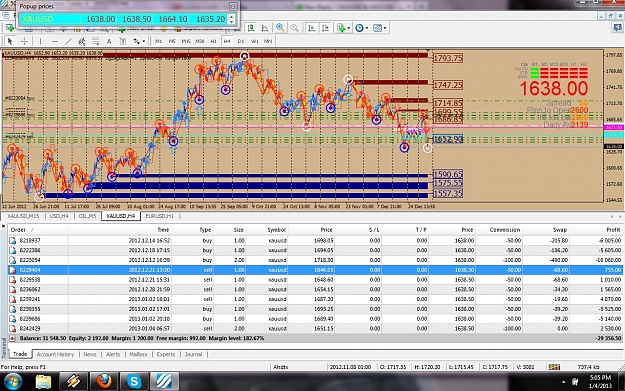Zoom in on the chart
The width and height of the screenshot is (625, 391).
[280, 28]
